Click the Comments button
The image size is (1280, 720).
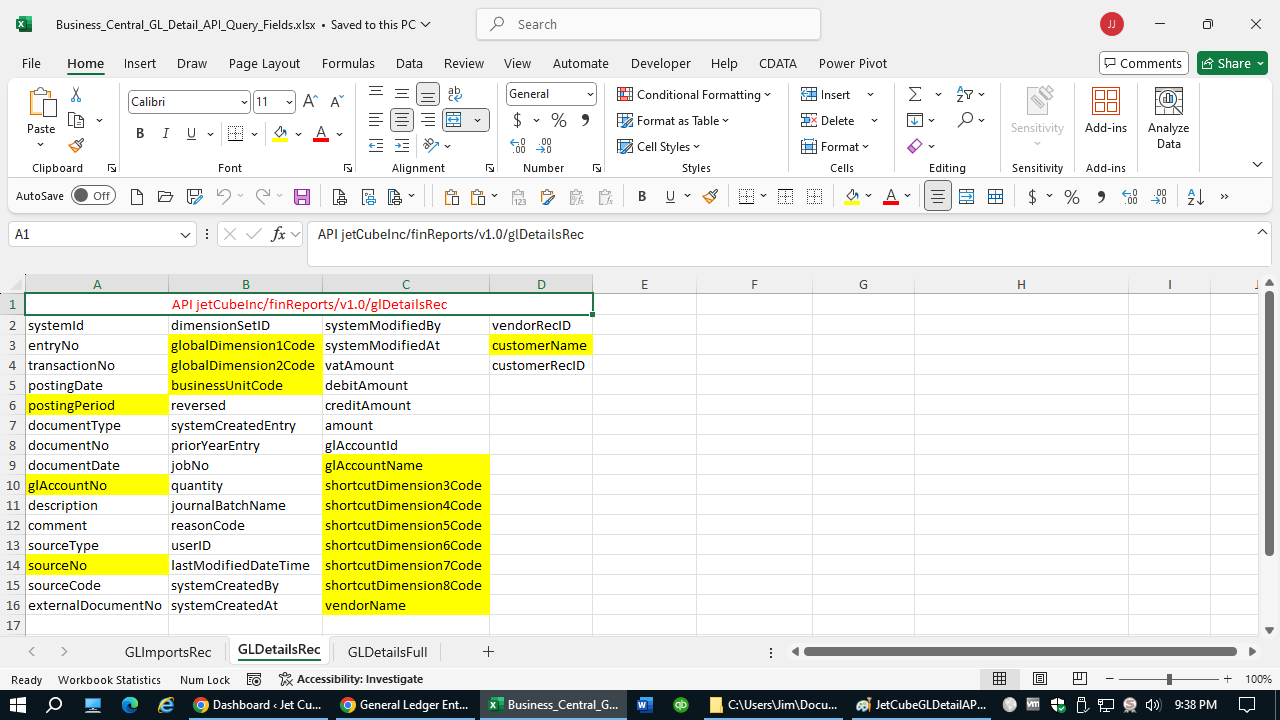tap(1143, 63)
